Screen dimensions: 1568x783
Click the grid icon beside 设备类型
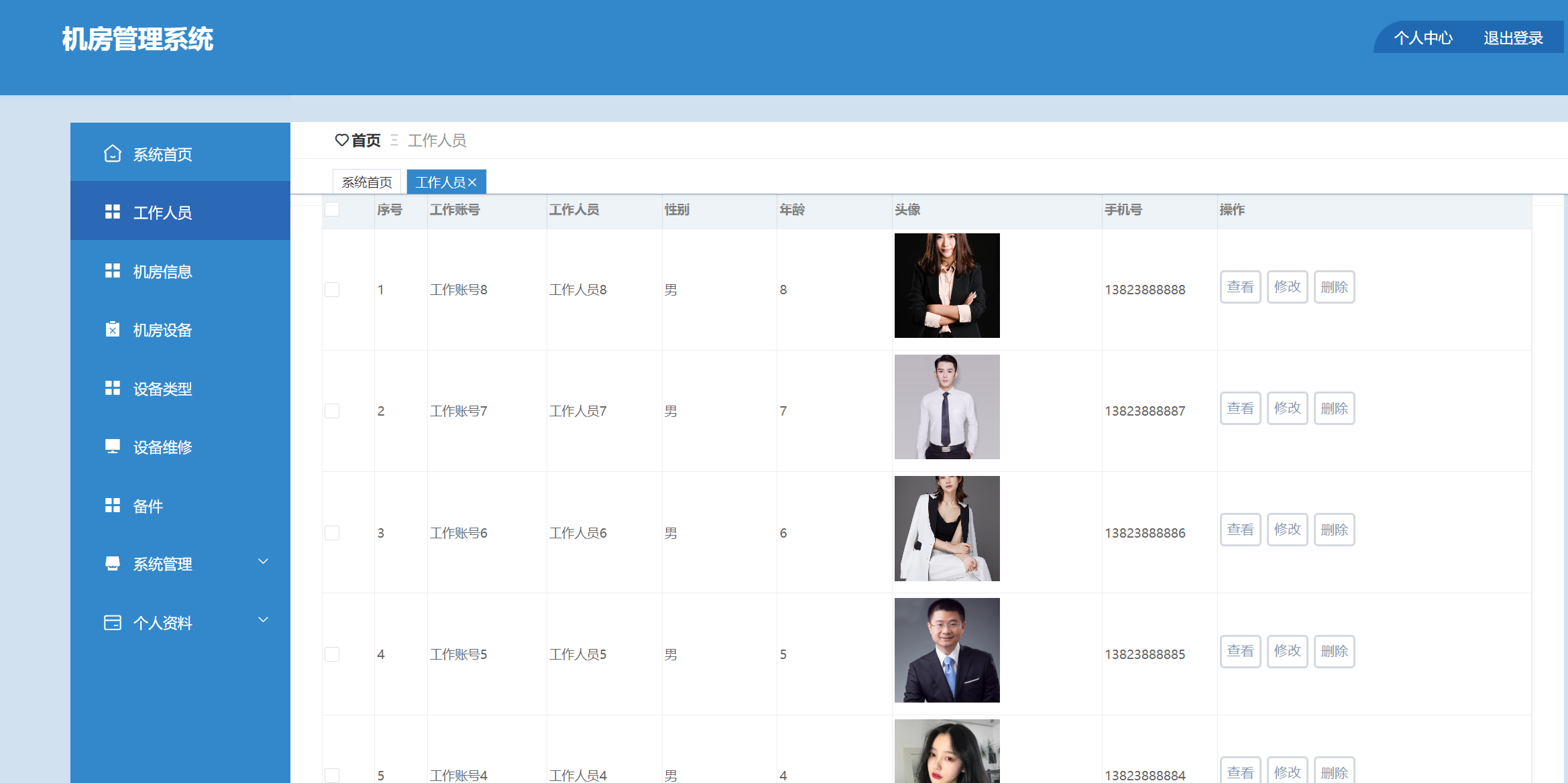click(113, 388)
